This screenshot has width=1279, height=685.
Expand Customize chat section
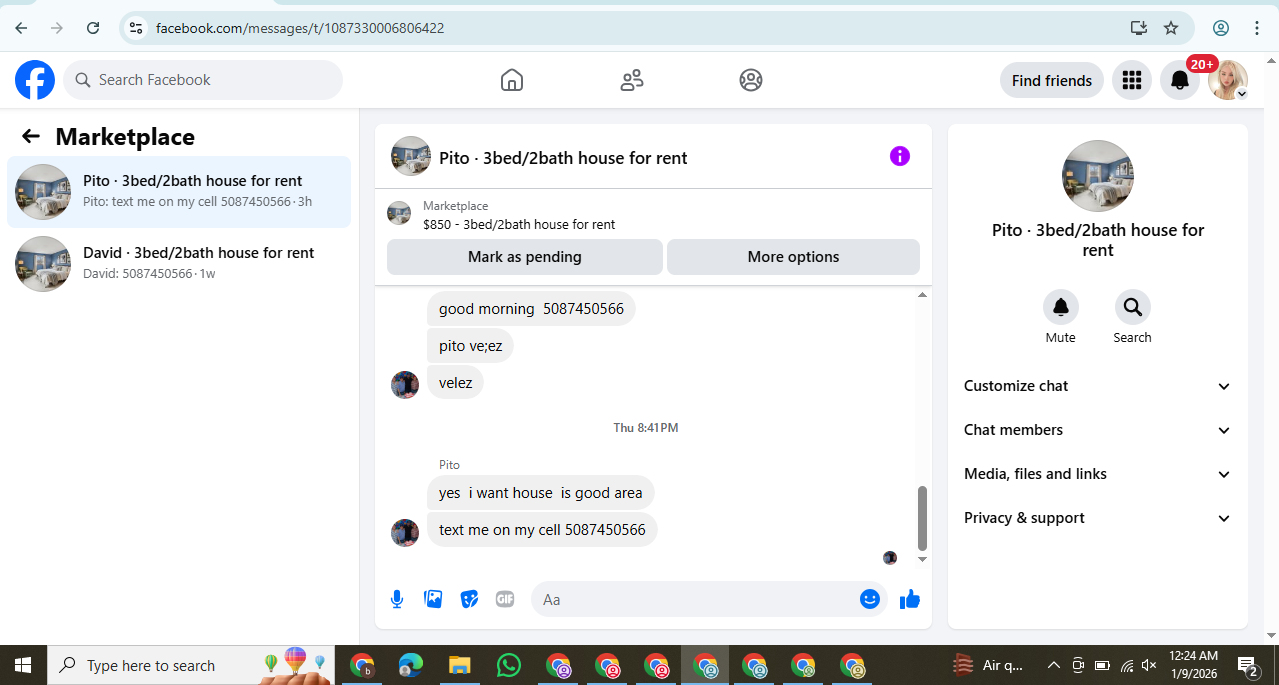(x=1098, y=386)
